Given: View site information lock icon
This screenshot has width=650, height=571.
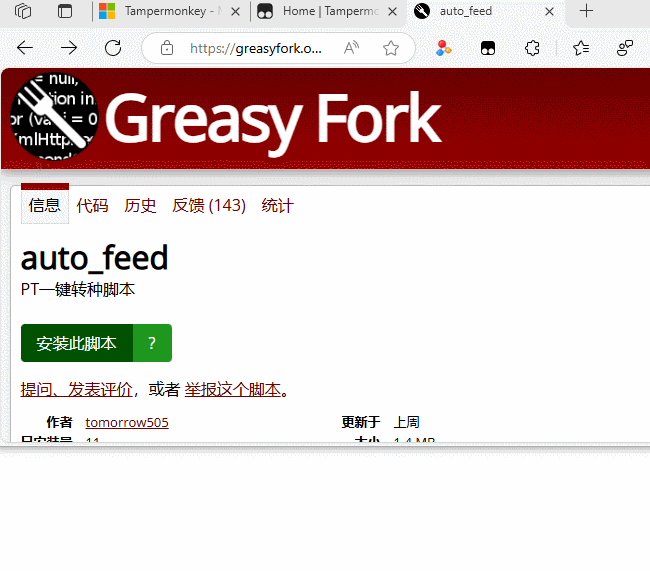Looking at the screenshot, I should tap(167, 48).
